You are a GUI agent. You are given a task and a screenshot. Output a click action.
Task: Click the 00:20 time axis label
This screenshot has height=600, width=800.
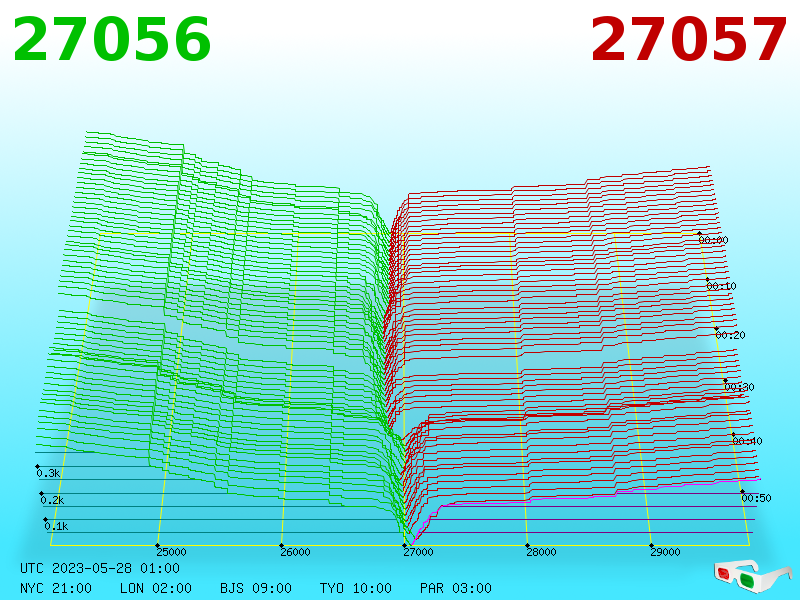click(x=731, y=335)
